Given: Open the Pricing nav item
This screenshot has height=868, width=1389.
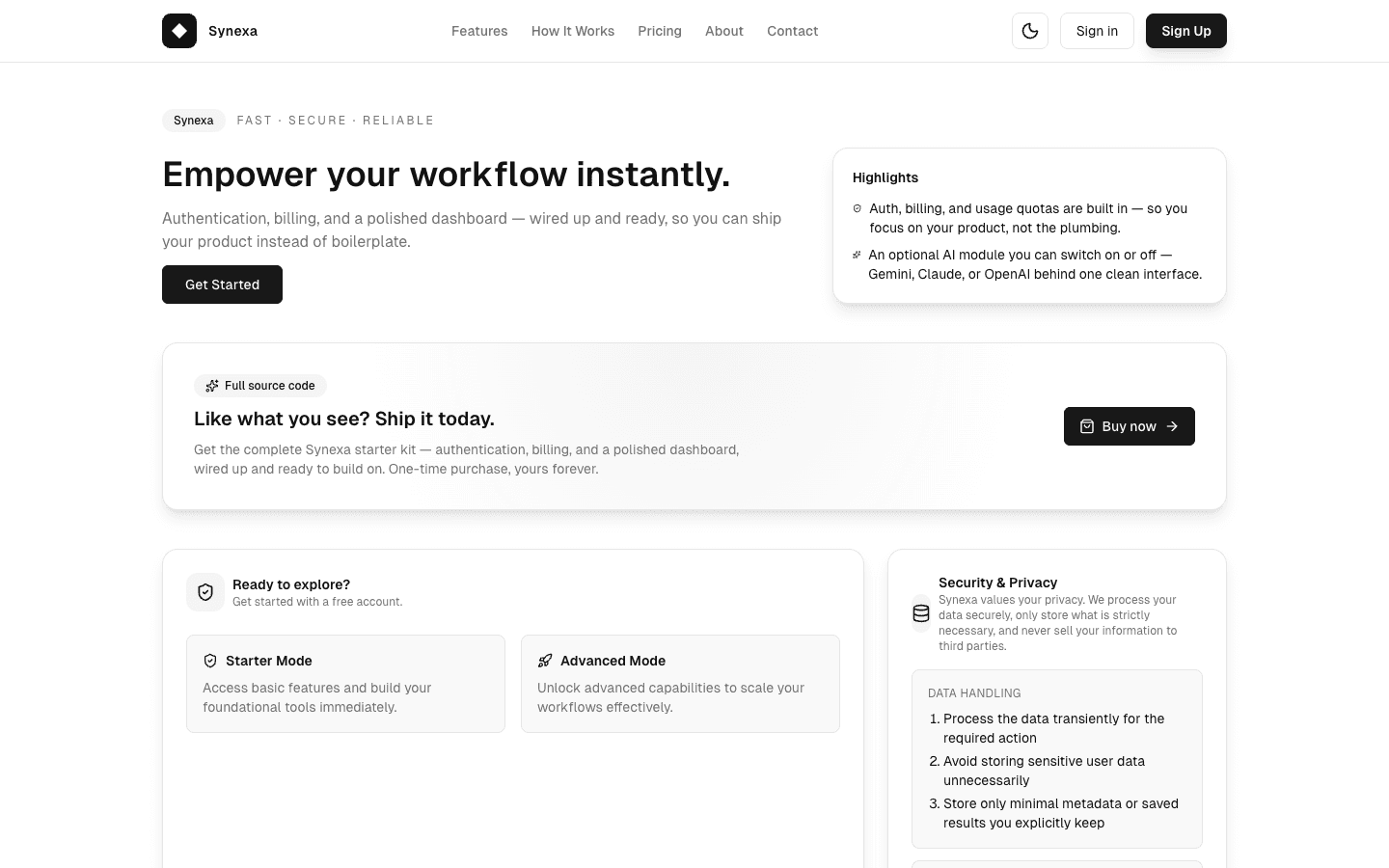Looking at the screenshot, I should 660,31.
